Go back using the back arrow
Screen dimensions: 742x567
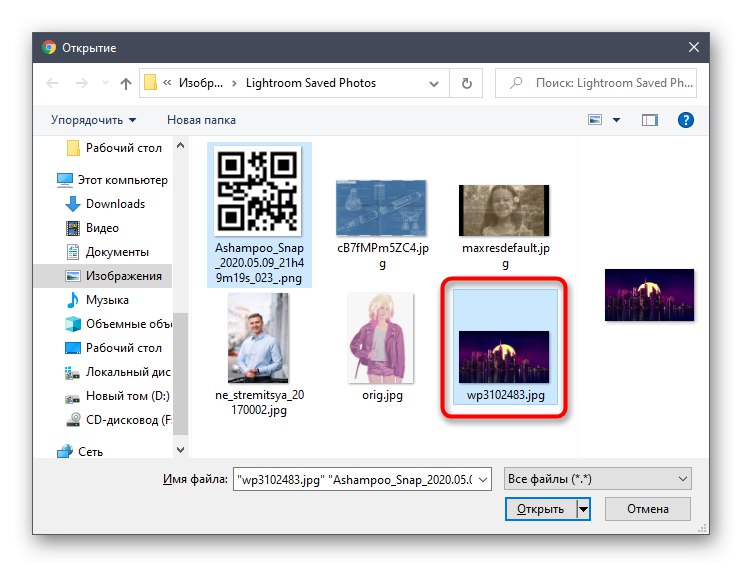point(52,83)
